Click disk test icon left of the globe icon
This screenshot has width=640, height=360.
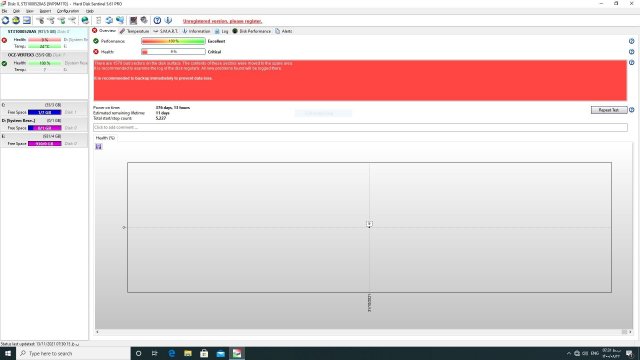[72, 20]
